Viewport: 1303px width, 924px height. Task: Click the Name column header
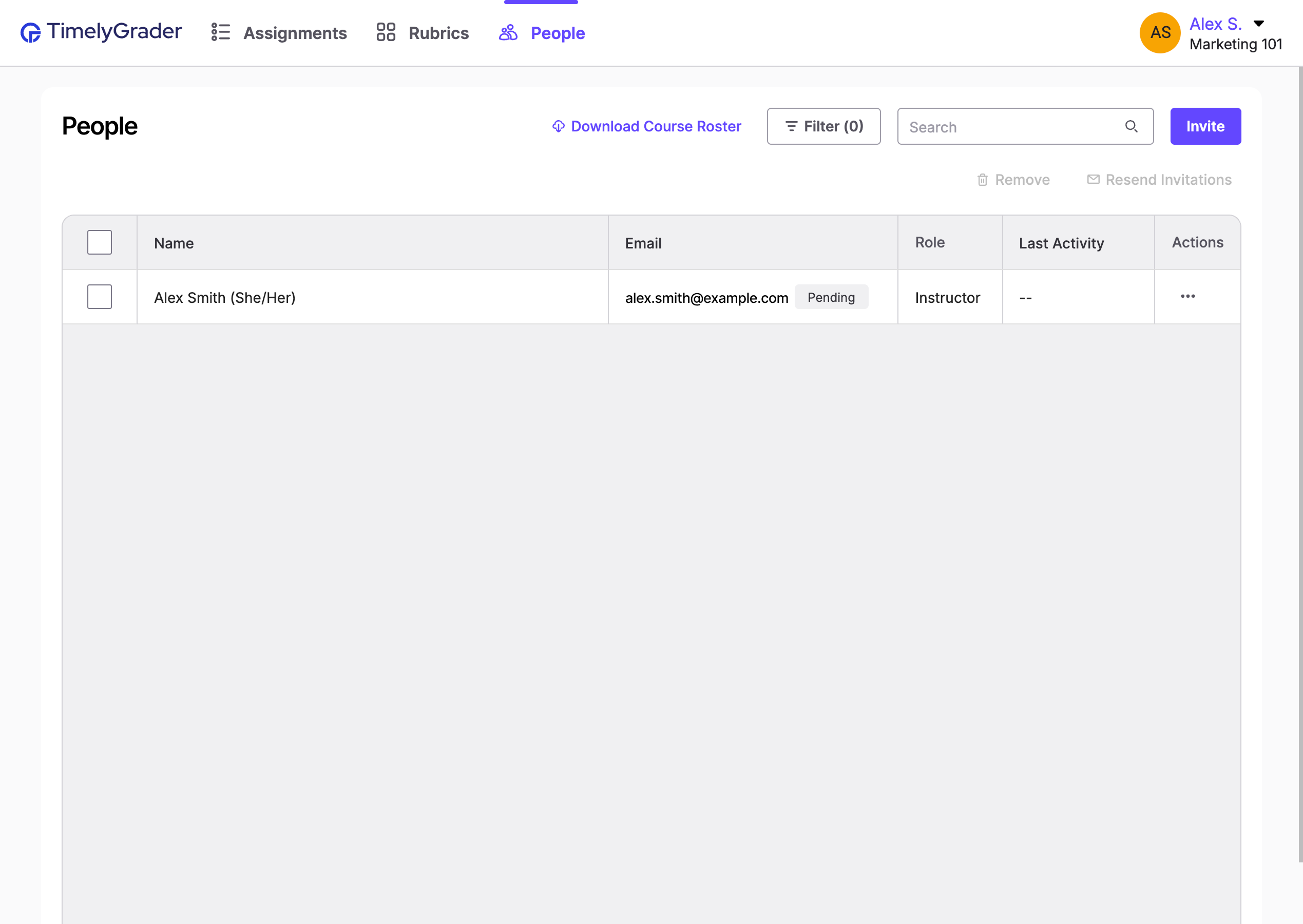click(174, 243)
